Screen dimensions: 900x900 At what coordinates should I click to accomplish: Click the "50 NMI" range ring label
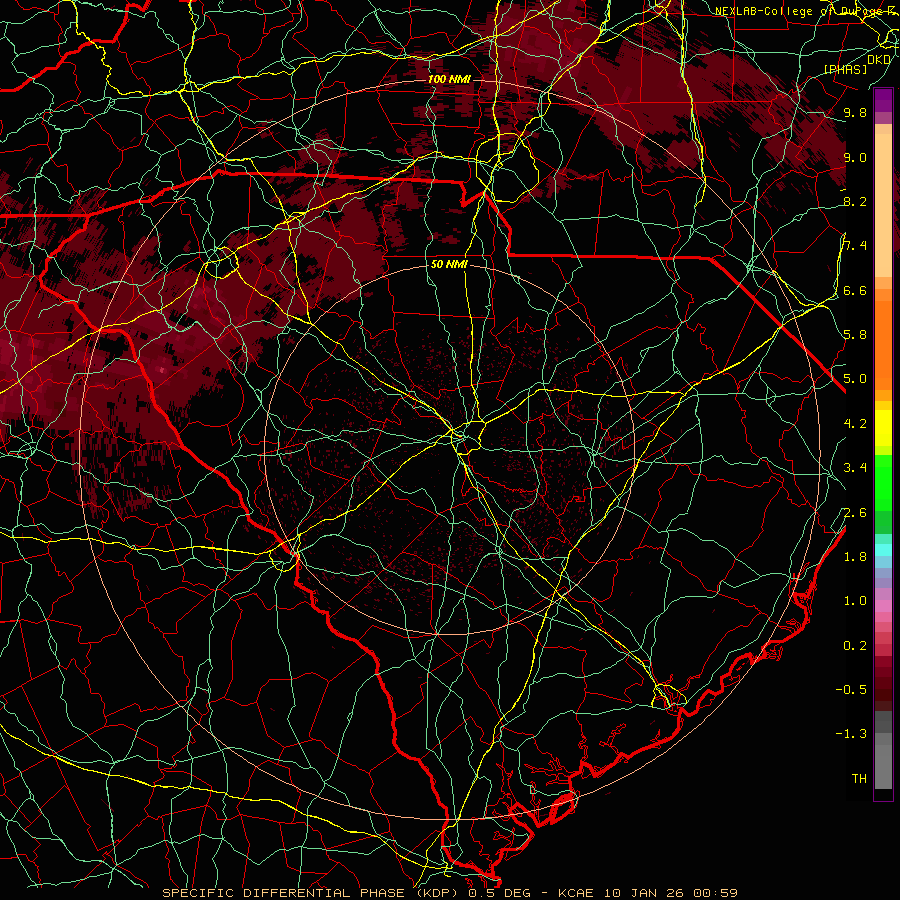coord(449,265)
